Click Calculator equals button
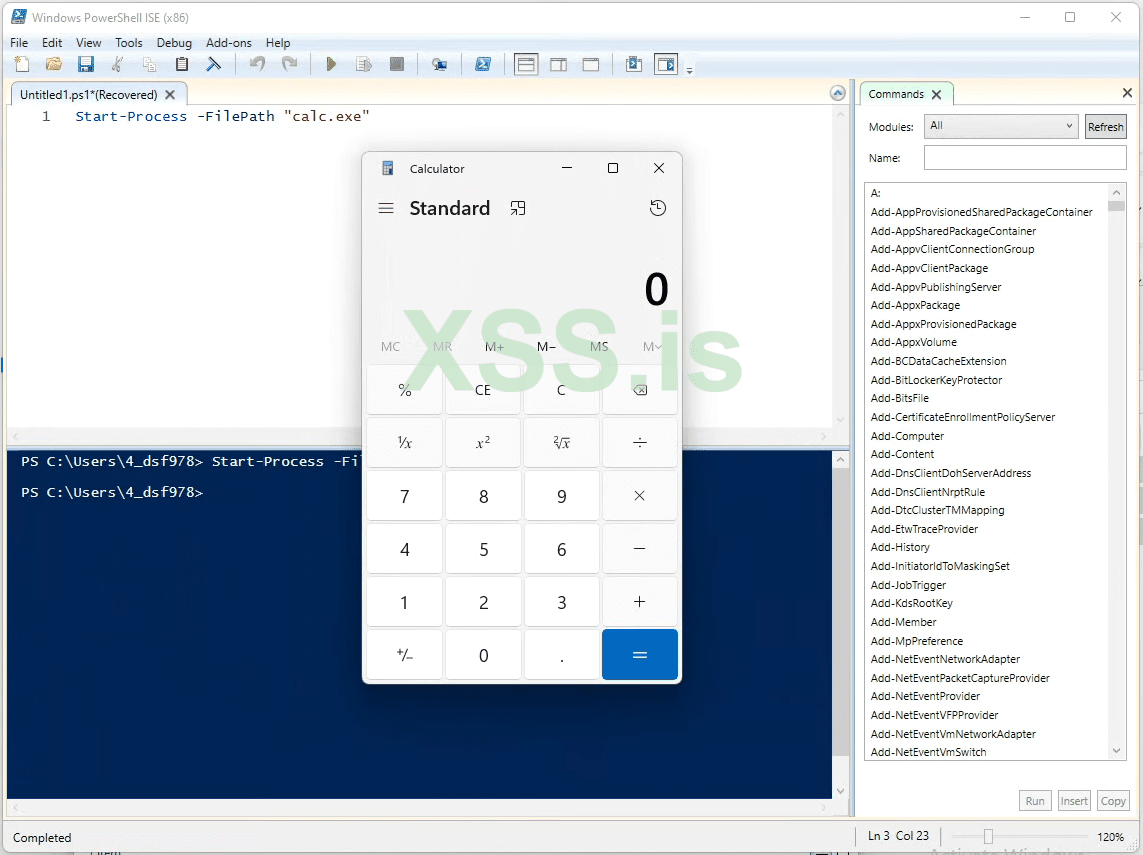 [x=640, y=655]
